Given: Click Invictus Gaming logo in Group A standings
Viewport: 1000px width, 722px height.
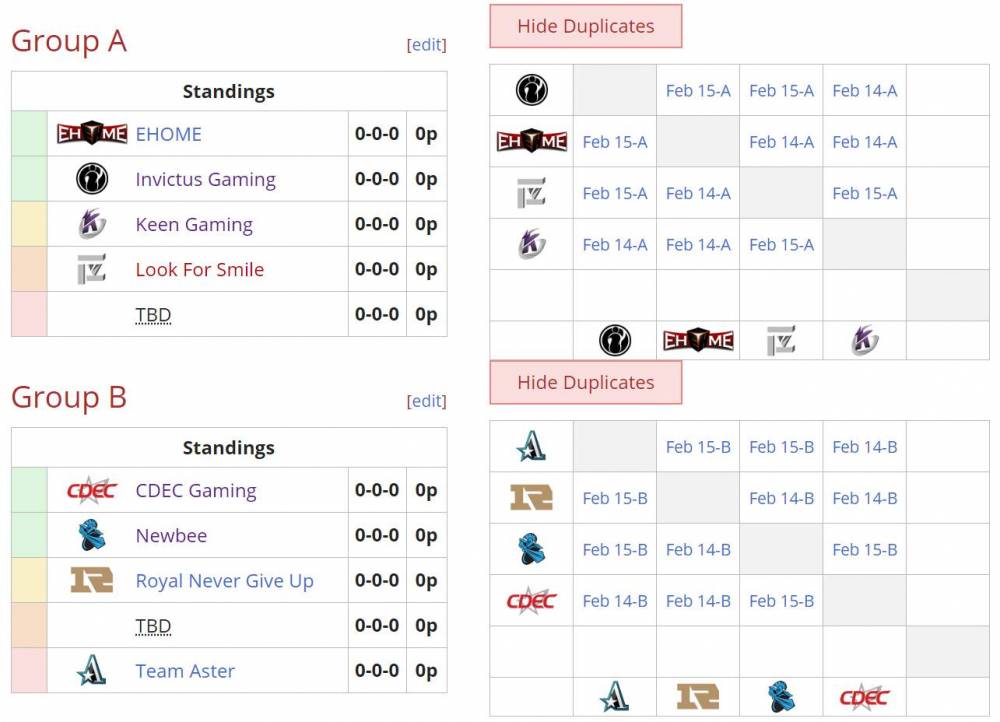Looking at the screenshot, I should tap(92, 179).
